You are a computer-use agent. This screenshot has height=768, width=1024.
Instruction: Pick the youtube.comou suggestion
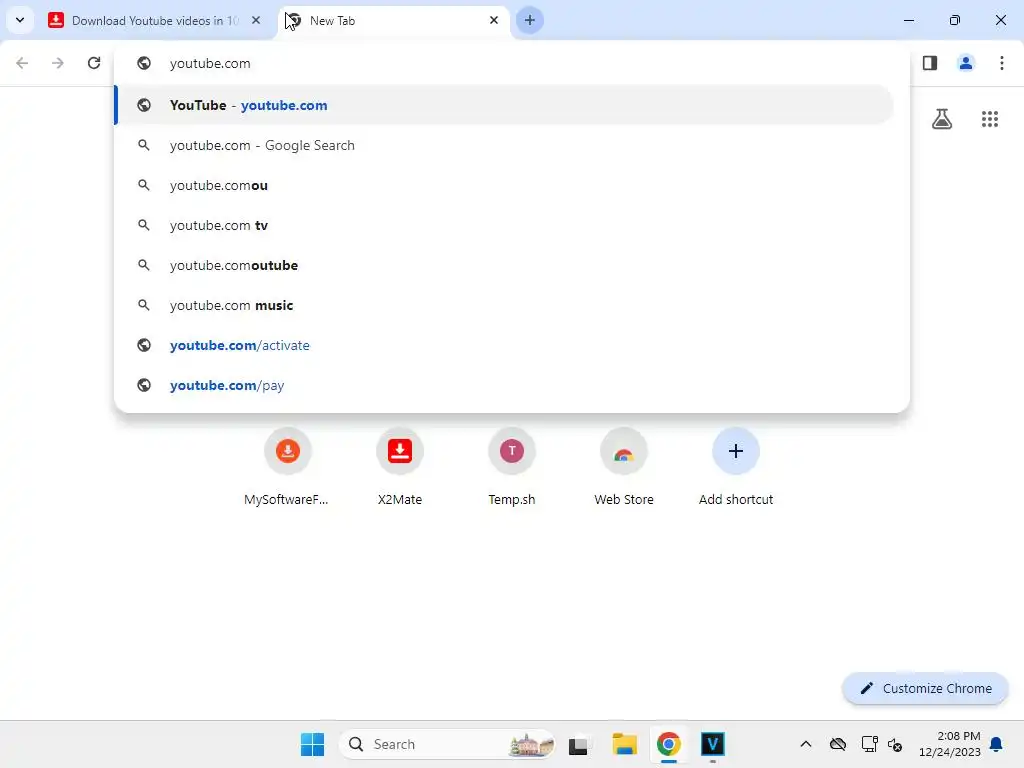pyautogui.click(x=504, y=185)
